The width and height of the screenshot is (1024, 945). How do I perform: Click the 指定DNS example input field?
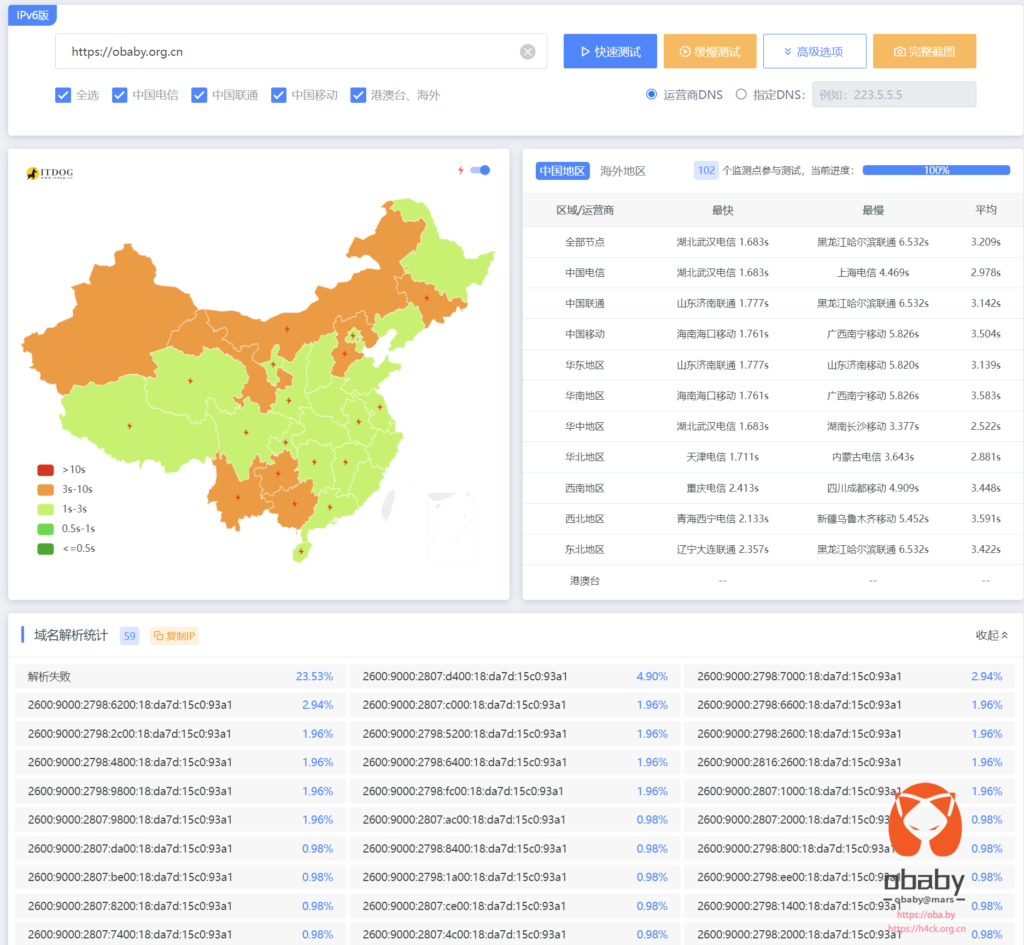pos(895,94)
